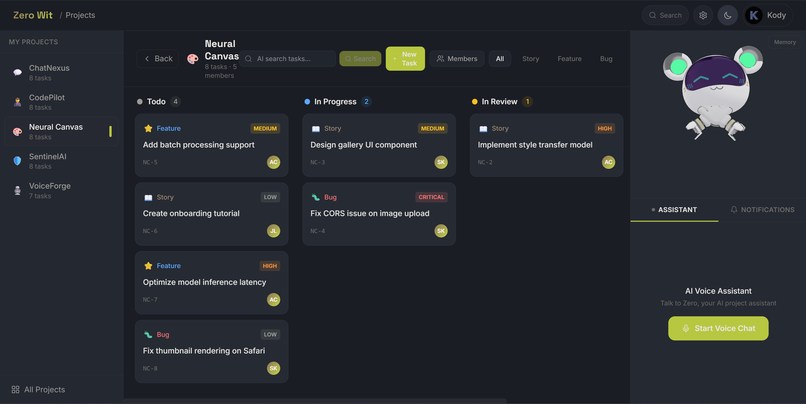Select SentinelAI project in sidebar
Screen dimensions: 806x404
click(62, 161)
